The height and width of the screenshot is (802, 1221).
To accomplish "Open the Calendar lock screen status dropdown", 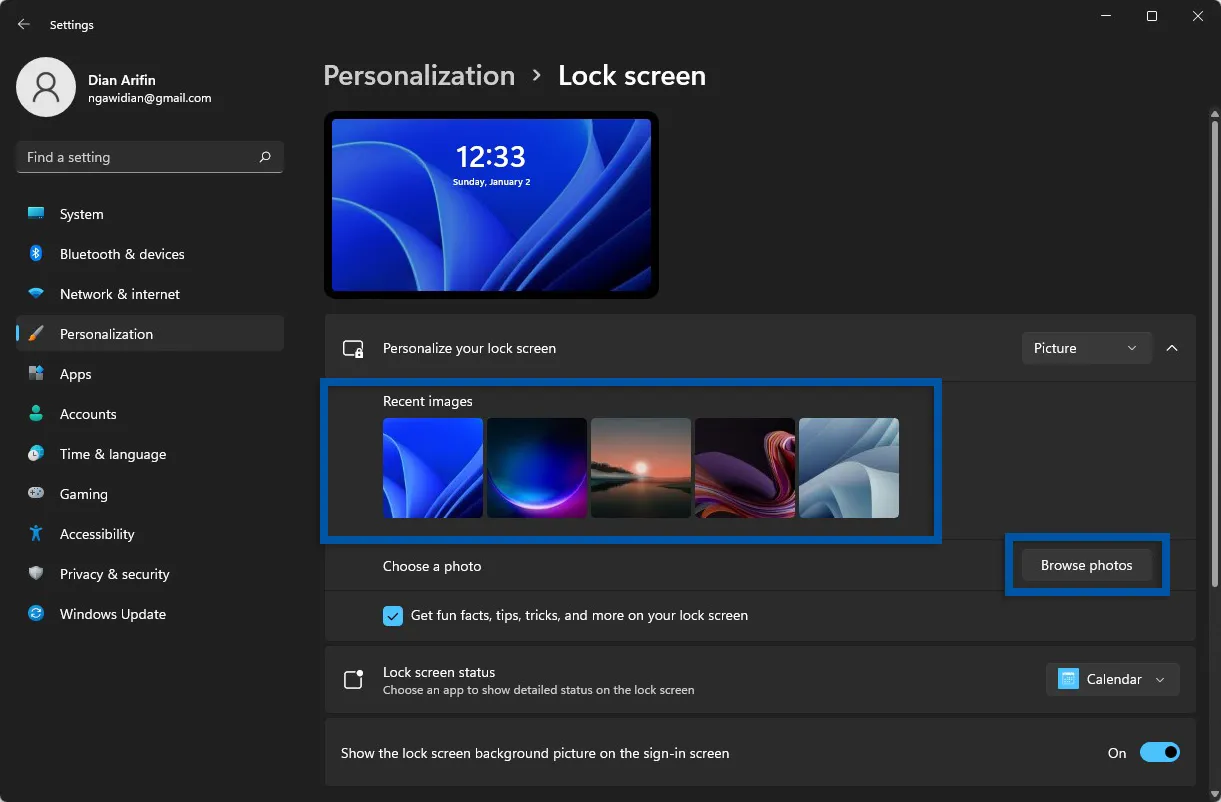I will pyautogui.click(x=1112, y=680).
